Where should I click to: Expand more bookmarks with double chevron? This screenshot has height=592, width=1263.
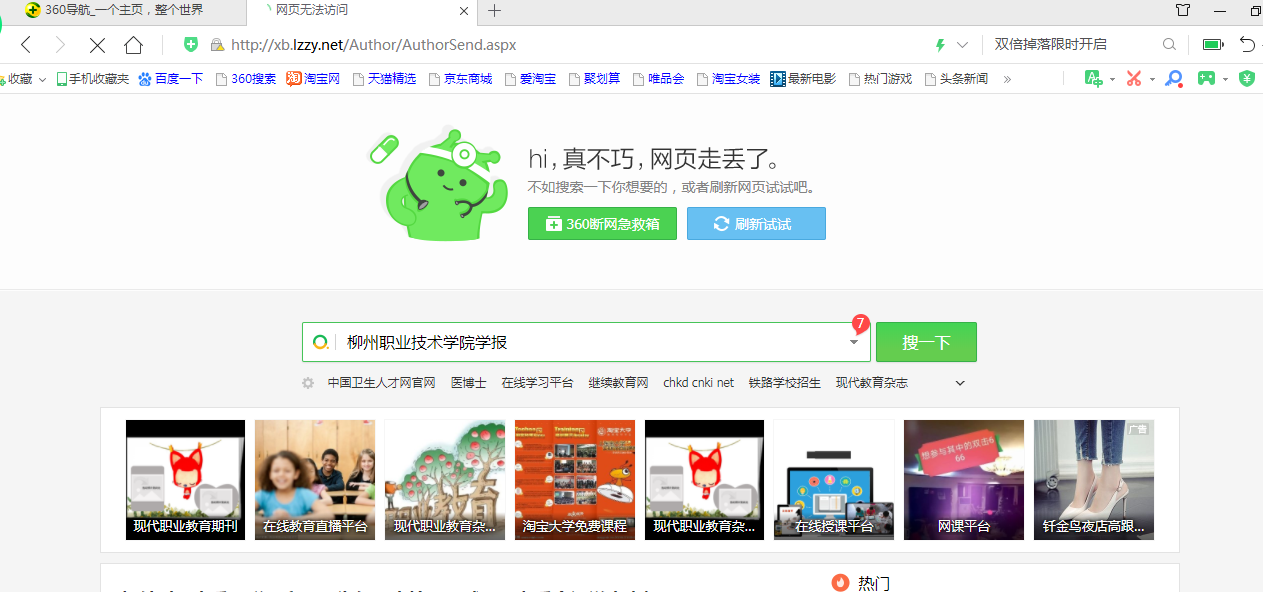click(x=1007, y=79)
